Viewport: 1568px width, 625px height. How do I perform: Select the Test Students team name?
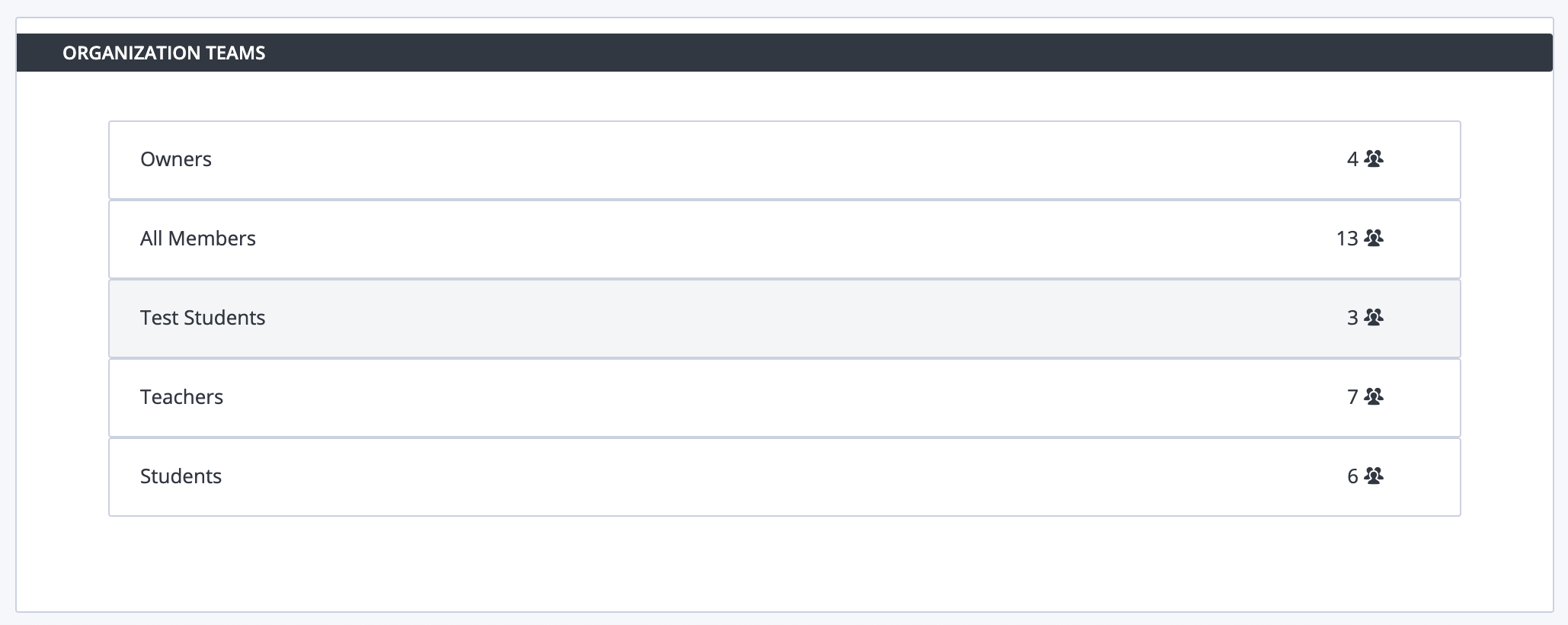[x=203, y=318]
